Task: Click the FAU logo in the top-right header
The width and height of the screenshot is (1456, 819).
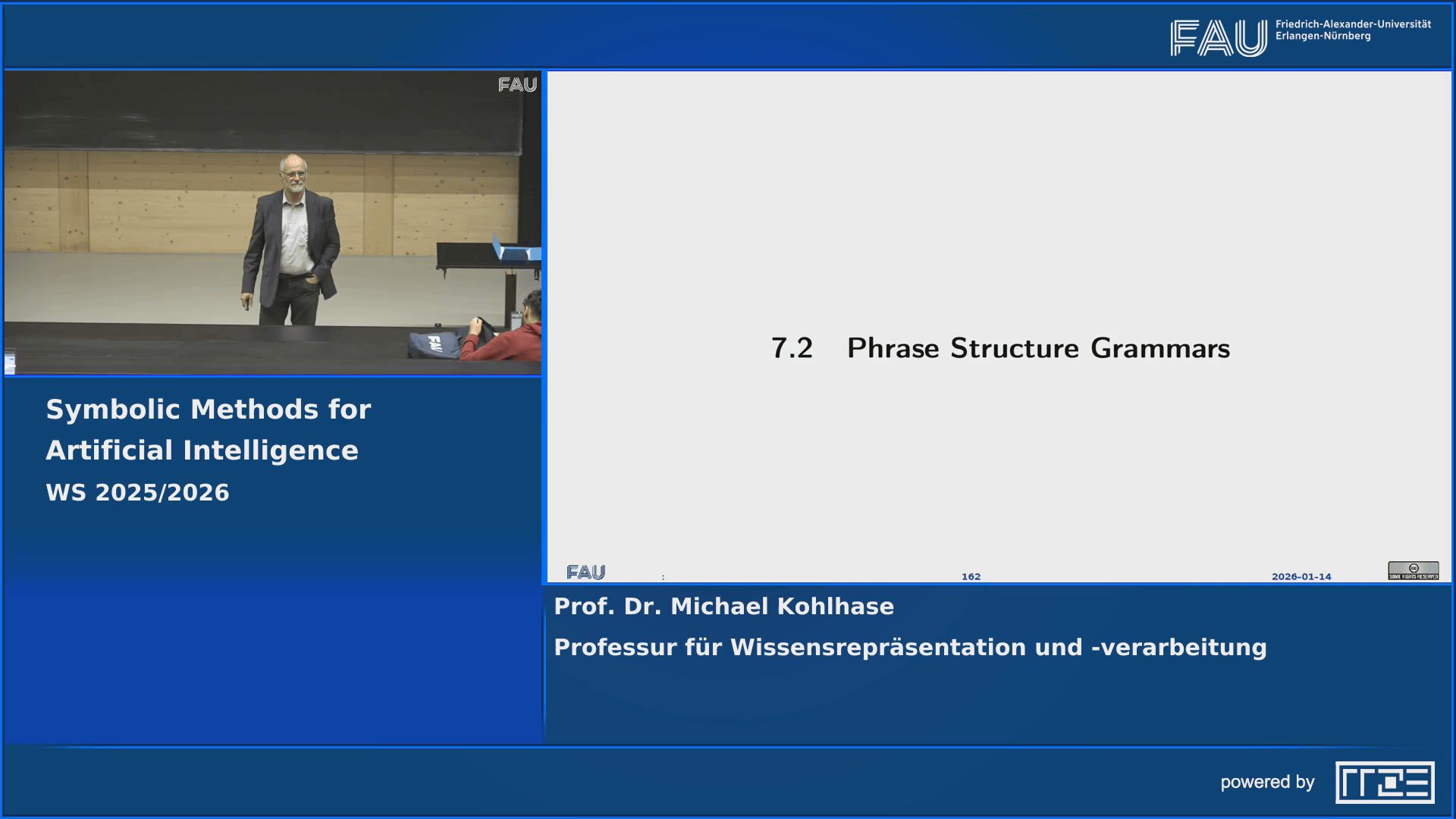Action: pyautogui.click(x=1217, y=34)
